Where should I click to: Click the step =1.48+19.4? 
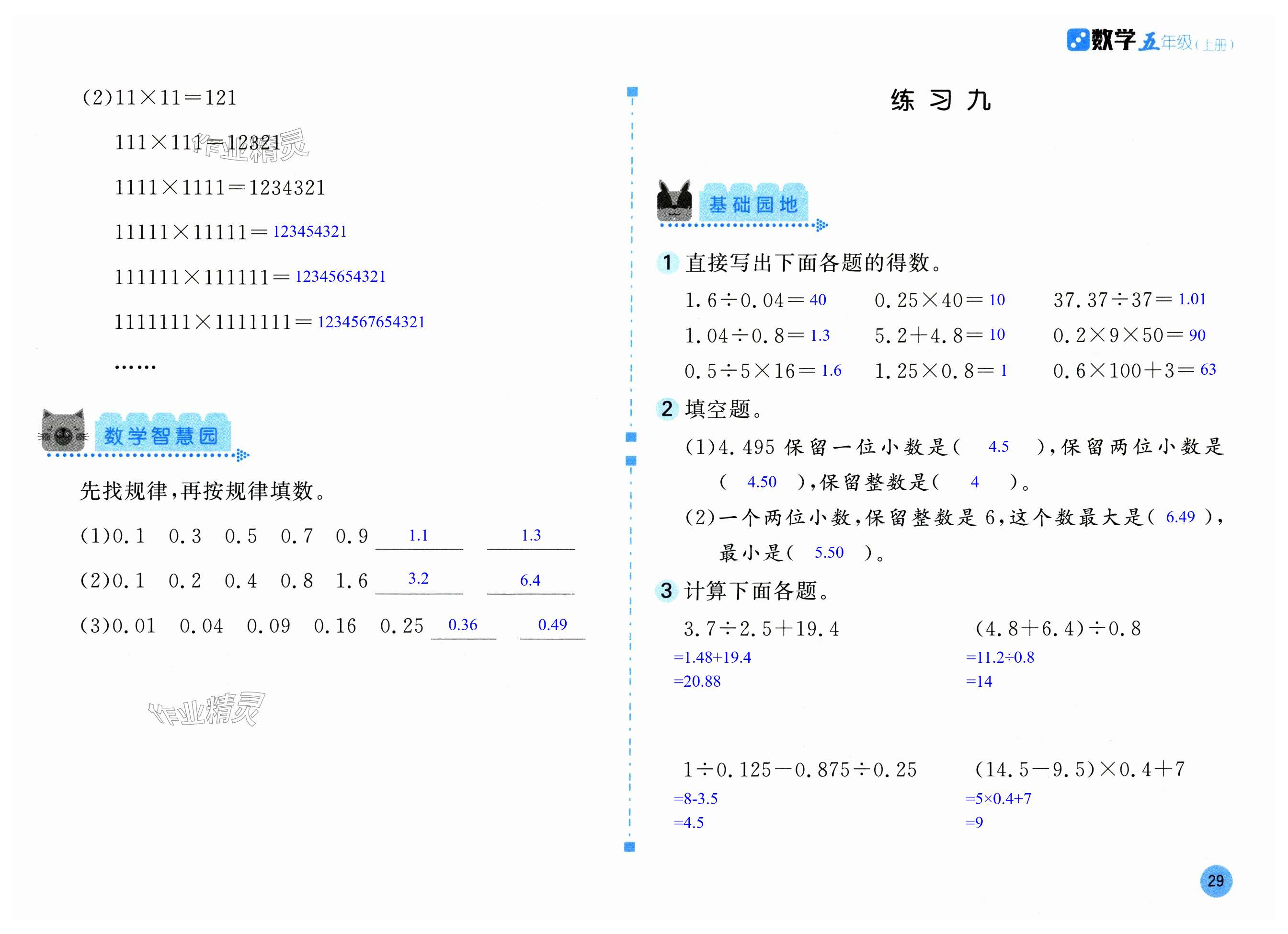tap(712, 657)
